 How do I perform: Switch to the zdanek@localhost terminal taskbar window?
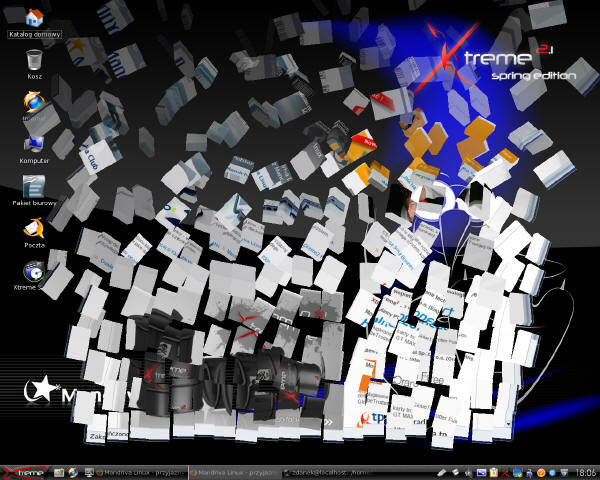(x=329, y=473)
